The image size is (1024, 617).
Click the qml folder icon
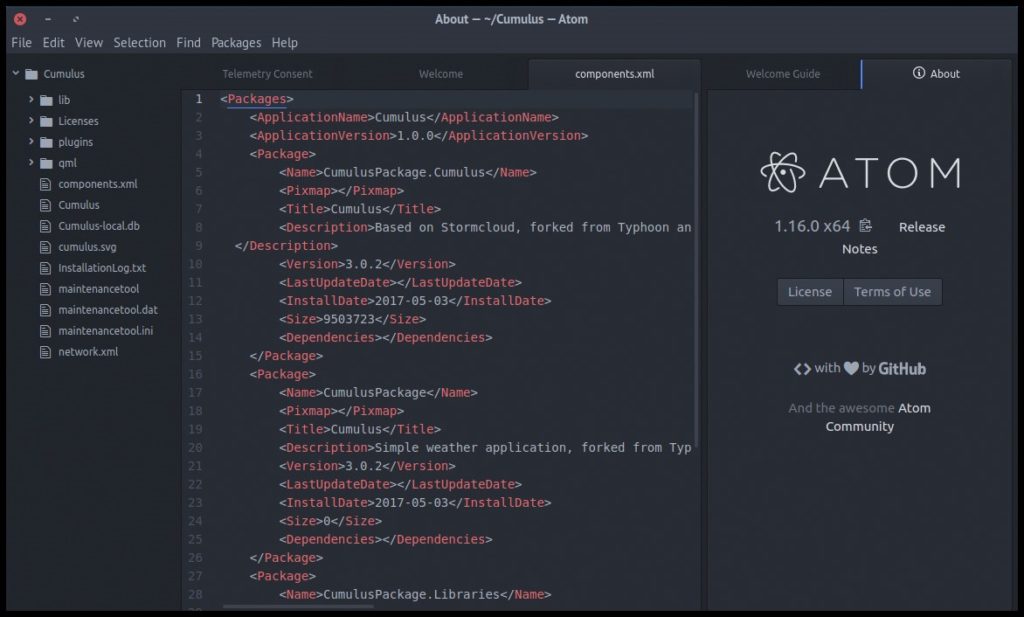(46, 163)
